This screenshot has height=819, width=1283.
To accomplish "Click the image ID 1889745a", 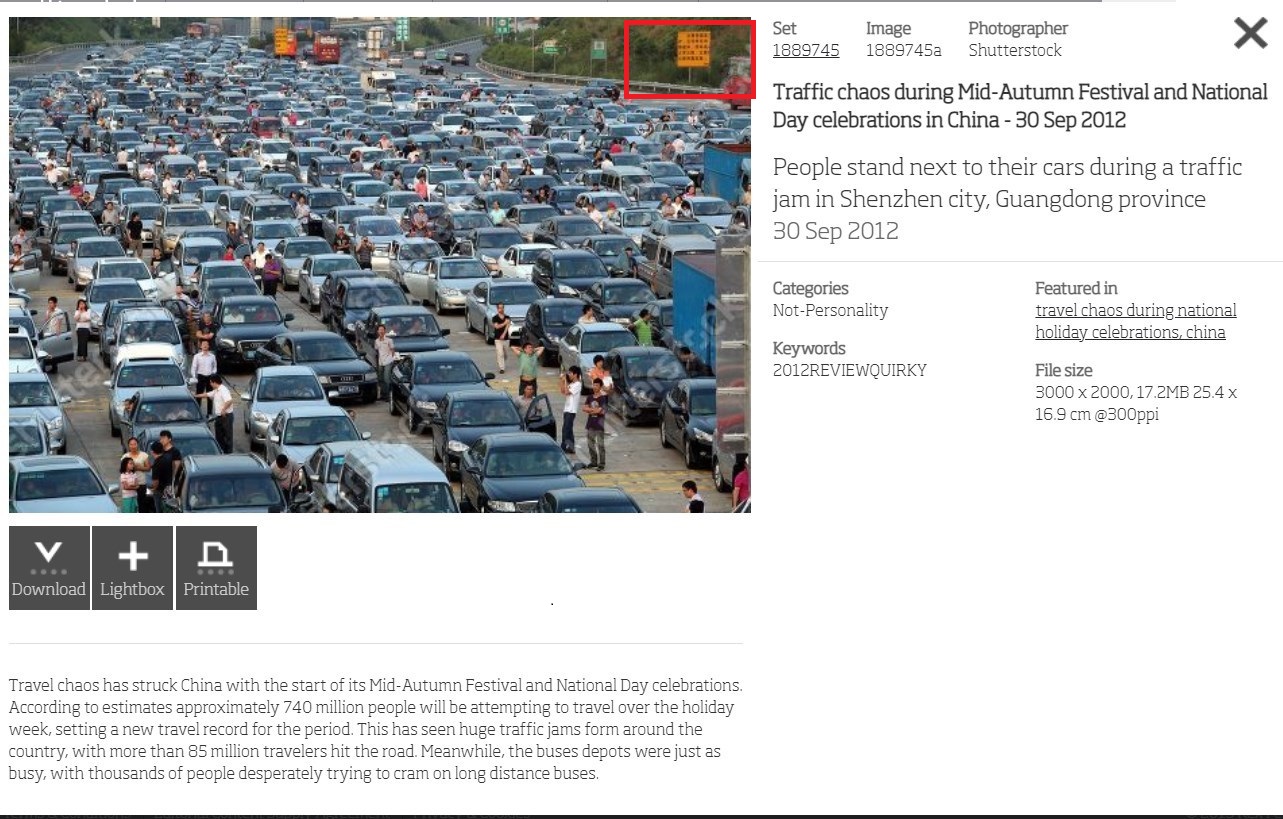I will coord(904,50).
